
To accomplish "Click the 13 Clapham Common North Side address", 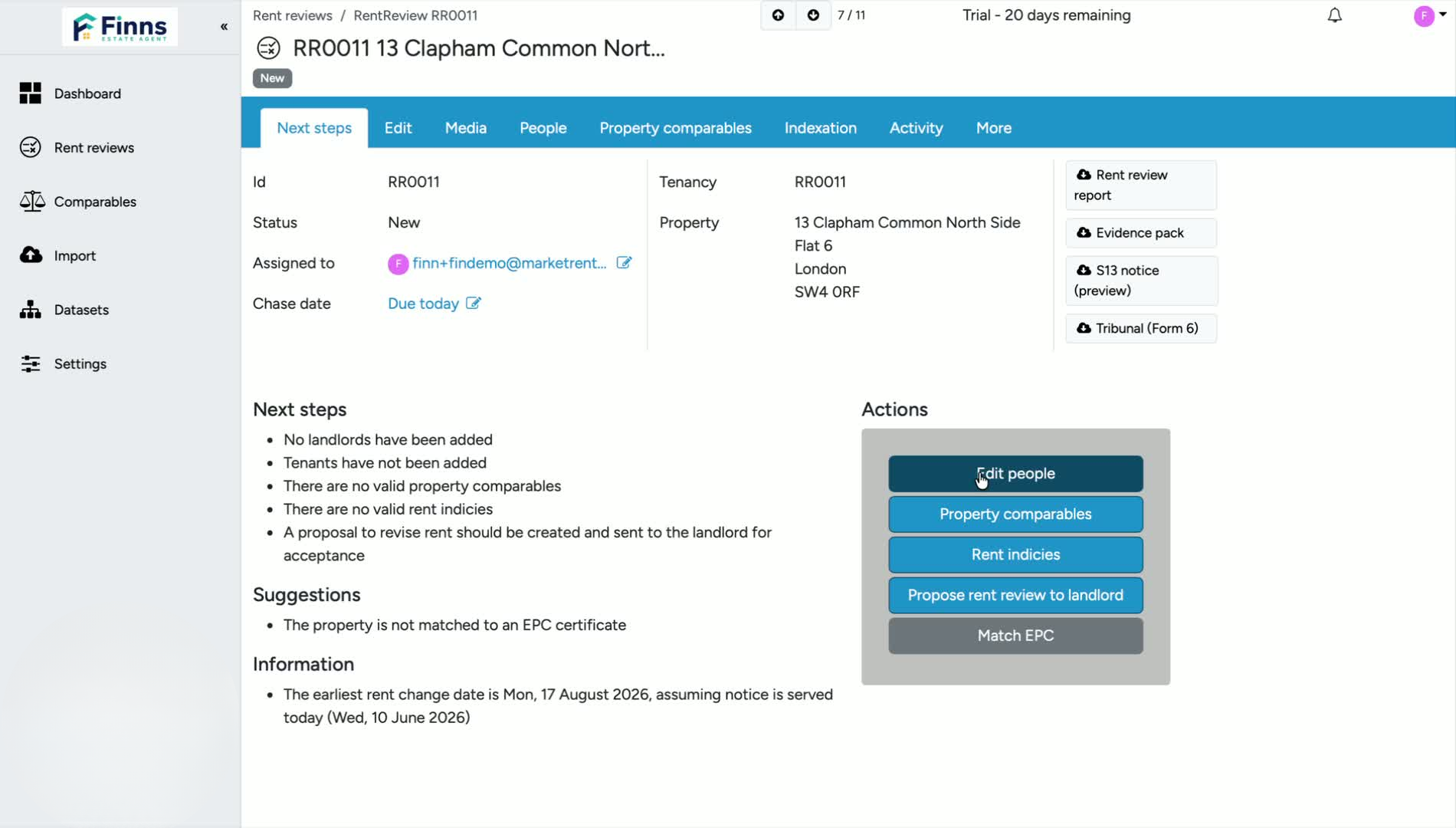I will coord(907,222).
